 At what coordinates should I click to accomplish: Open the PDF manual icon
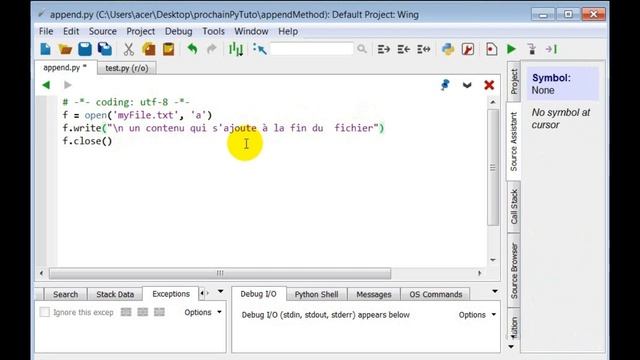pyautogui.click(x=468, y=49)
